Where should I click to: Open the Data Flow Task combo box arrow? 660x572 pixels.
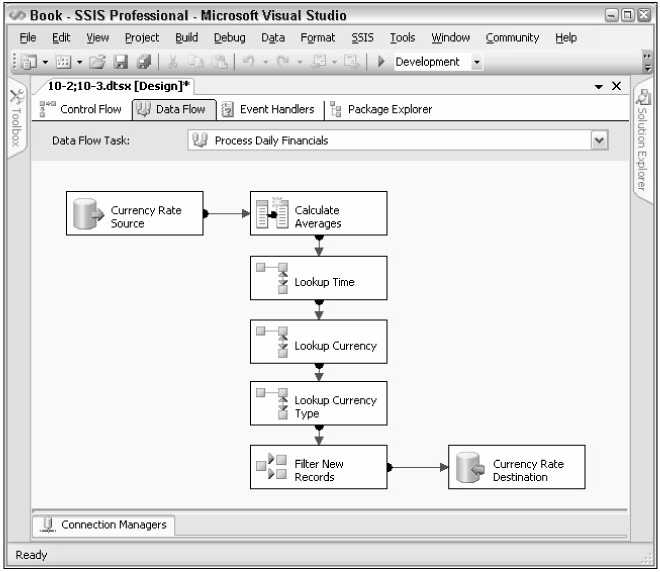click(x=599, y=141)
